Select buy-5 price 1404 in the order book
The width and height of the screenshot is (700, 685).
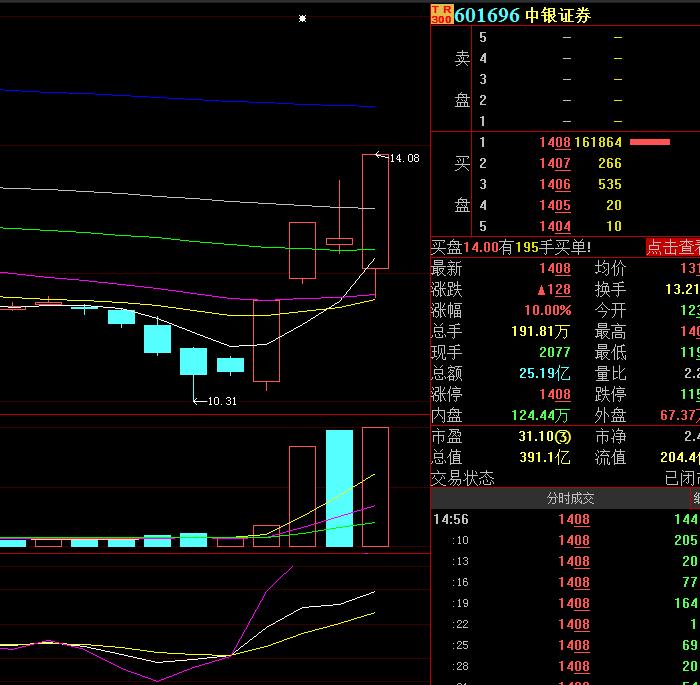pos(554,226)
